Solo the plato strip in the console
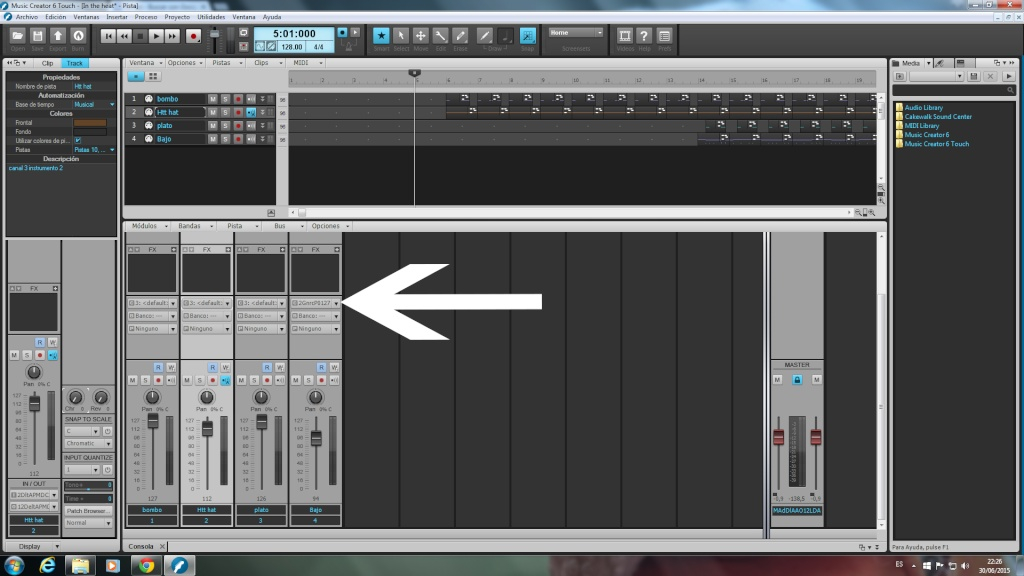The height and width of the screenshot is (576, 1024). pos(254,380)
